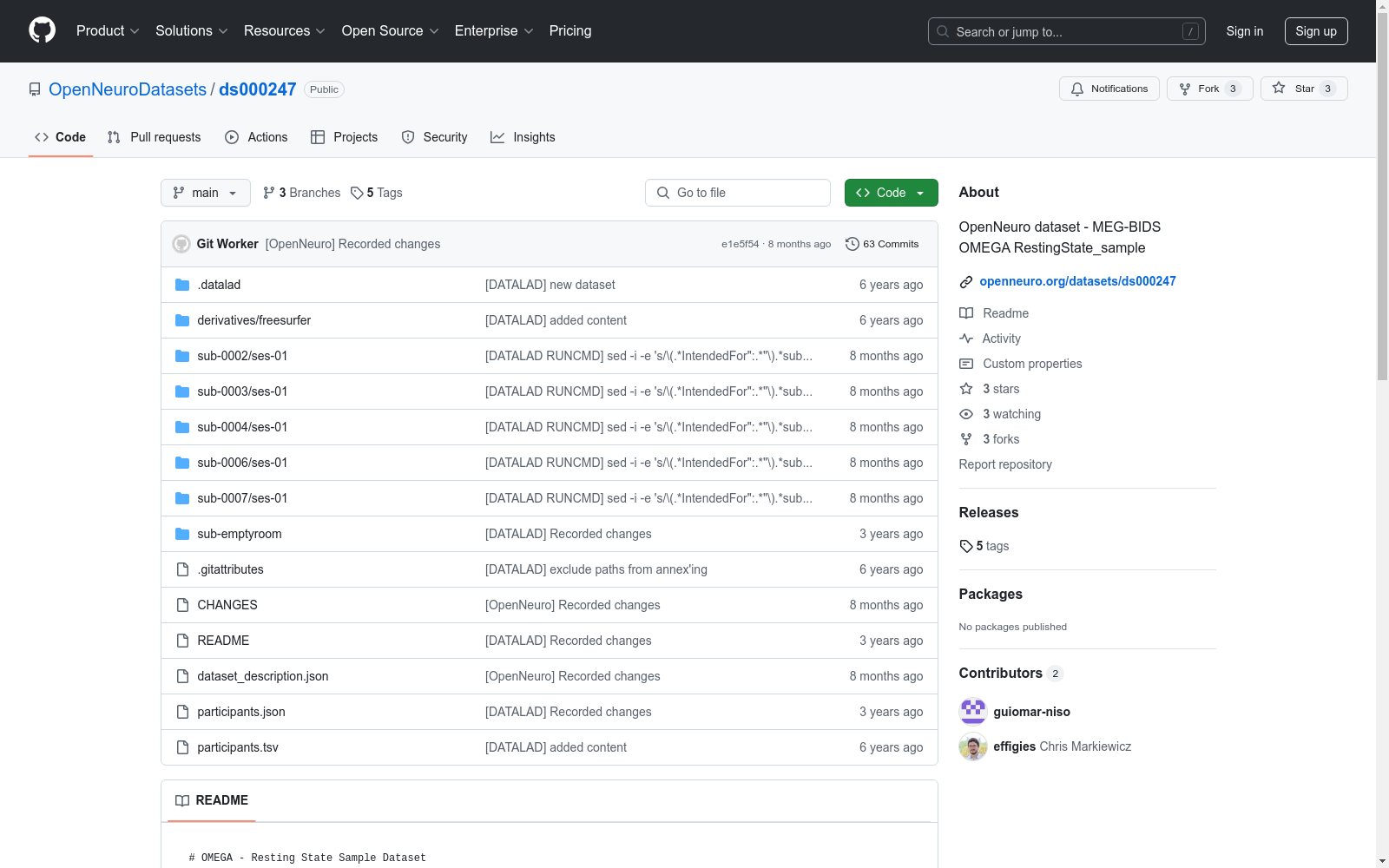
Task: Click the e1e5f54 commit hash
Action: tap(740, 244)
